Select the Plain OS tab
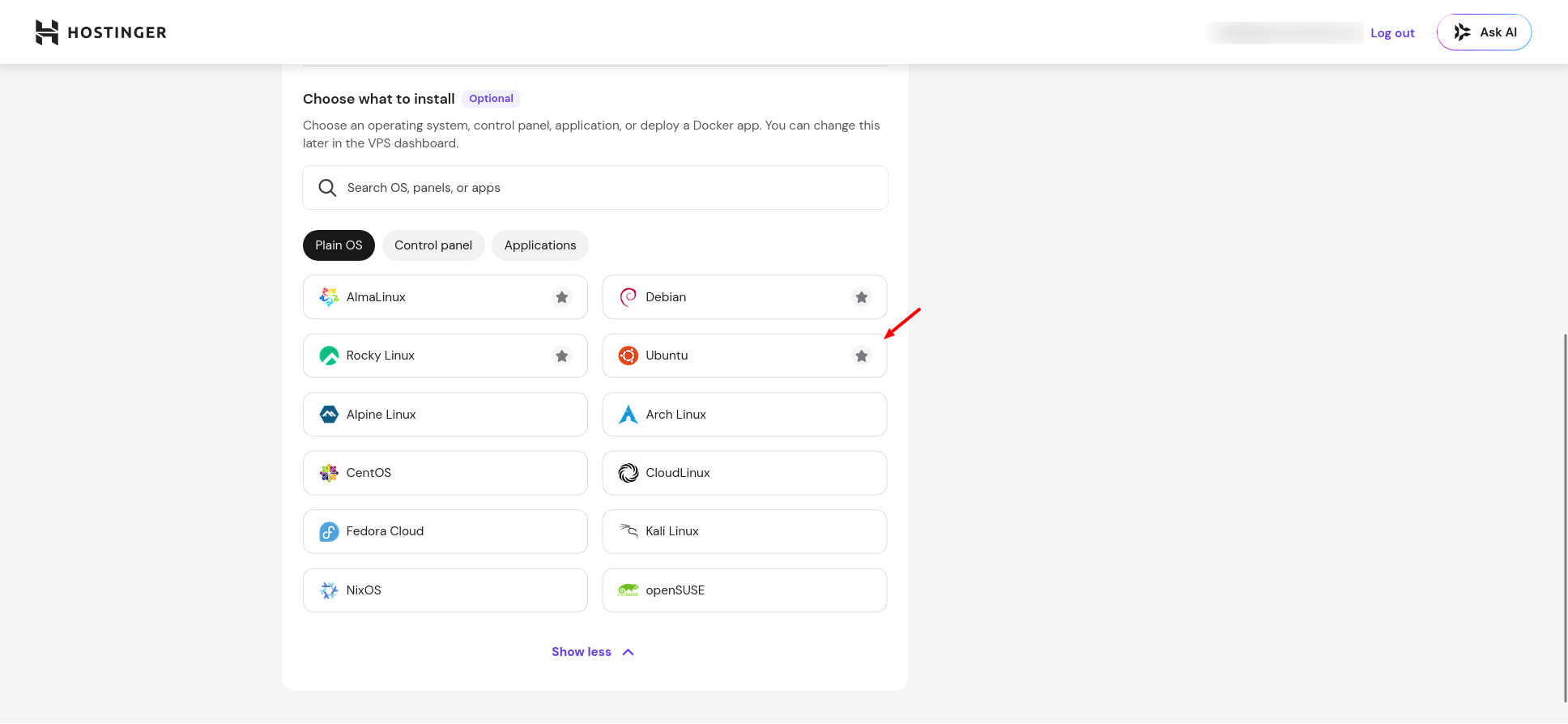 (x=339, y=245)
